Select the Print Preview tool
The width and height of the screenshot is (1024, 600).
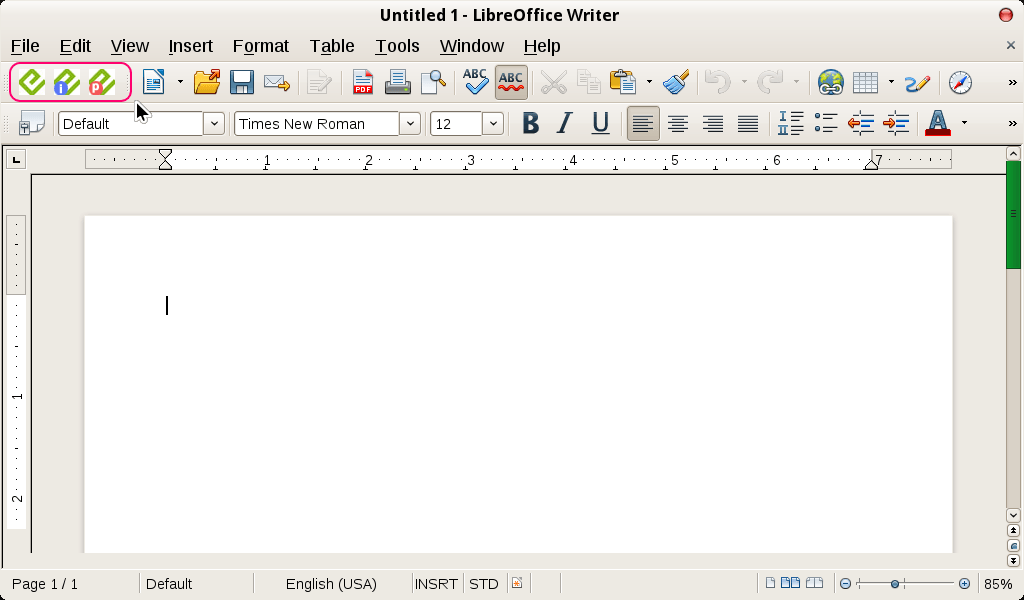coord(433,82)
